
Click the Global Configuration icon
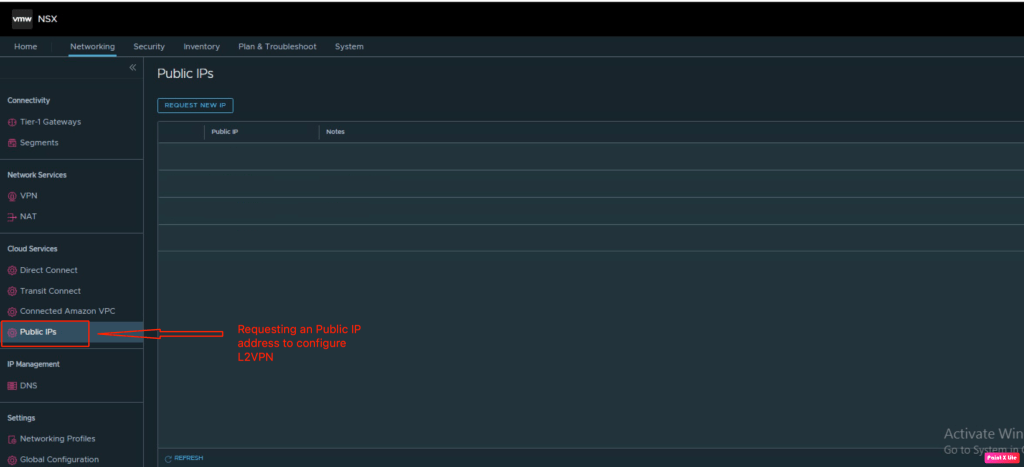coord(12,460)
